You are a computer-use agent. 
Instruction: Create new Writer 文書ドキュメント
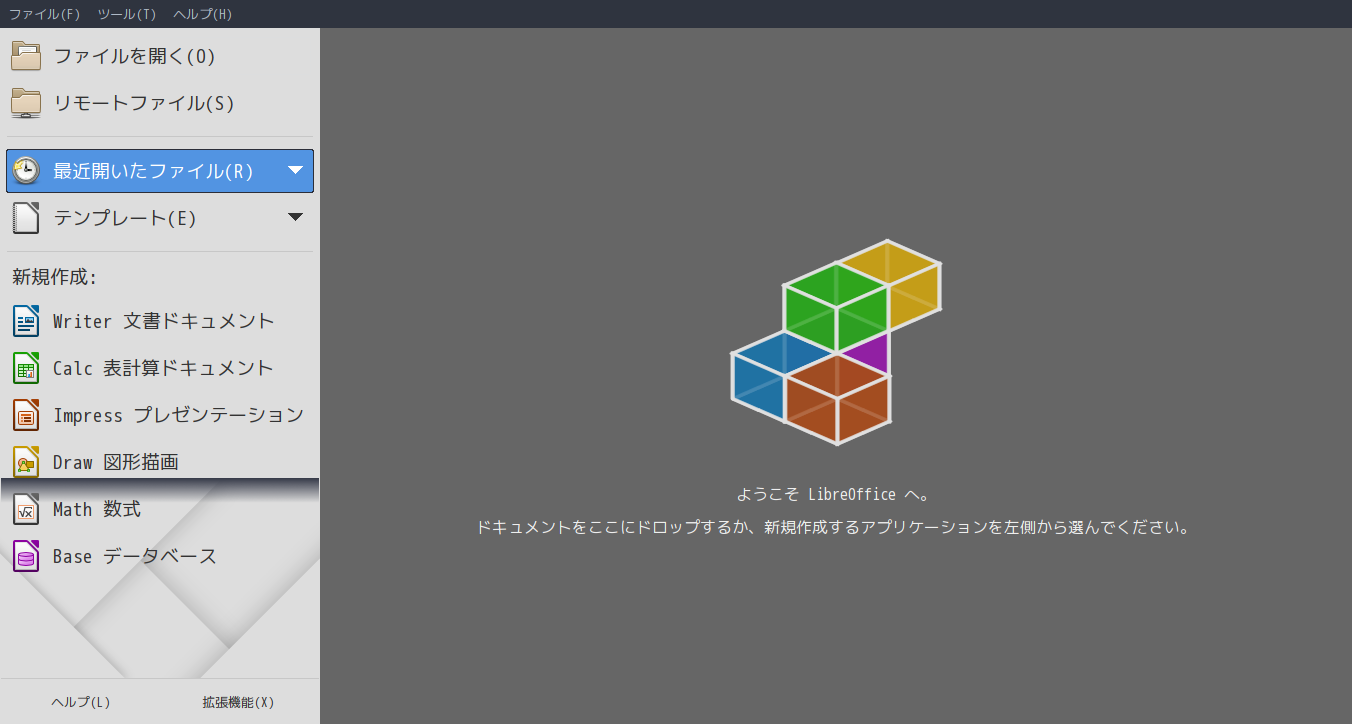tap(160, 321)
